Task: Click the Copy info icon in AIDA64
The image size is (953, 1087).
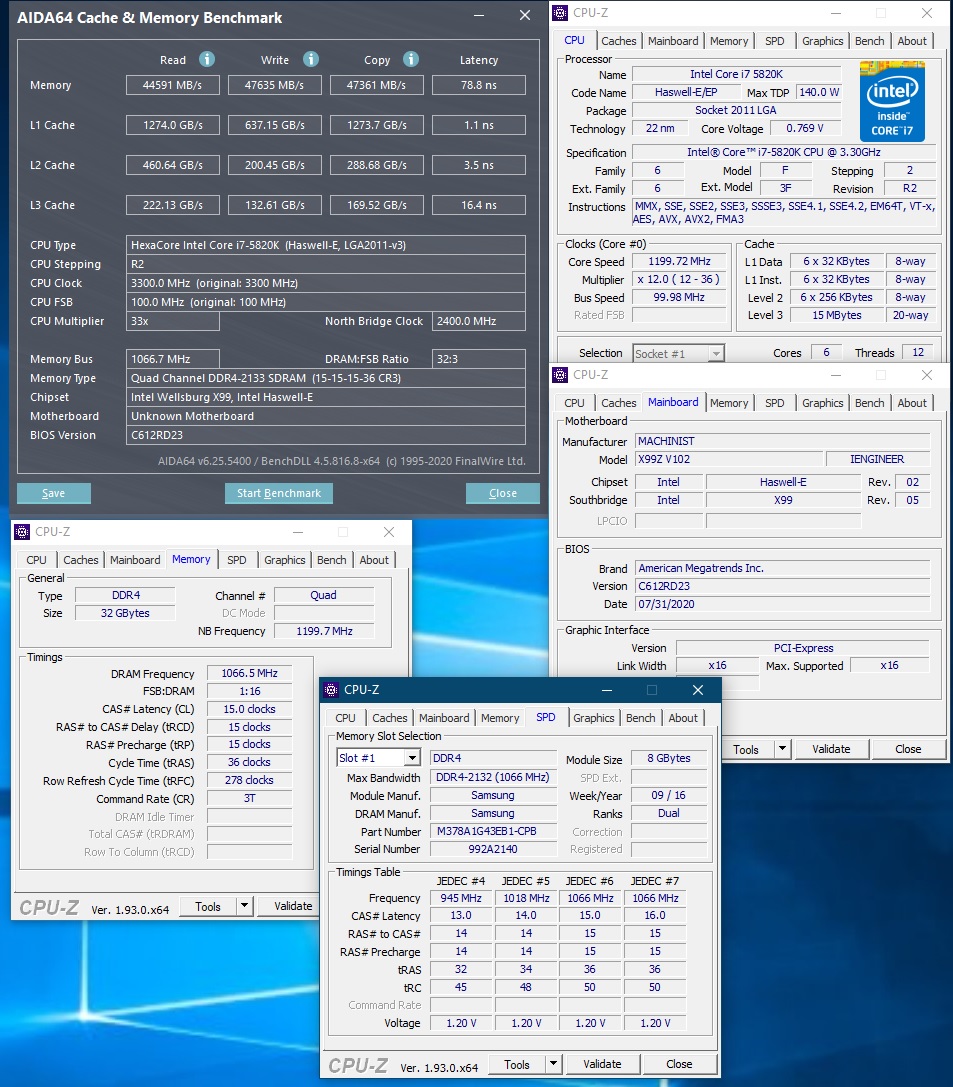Action: [411, 59]
